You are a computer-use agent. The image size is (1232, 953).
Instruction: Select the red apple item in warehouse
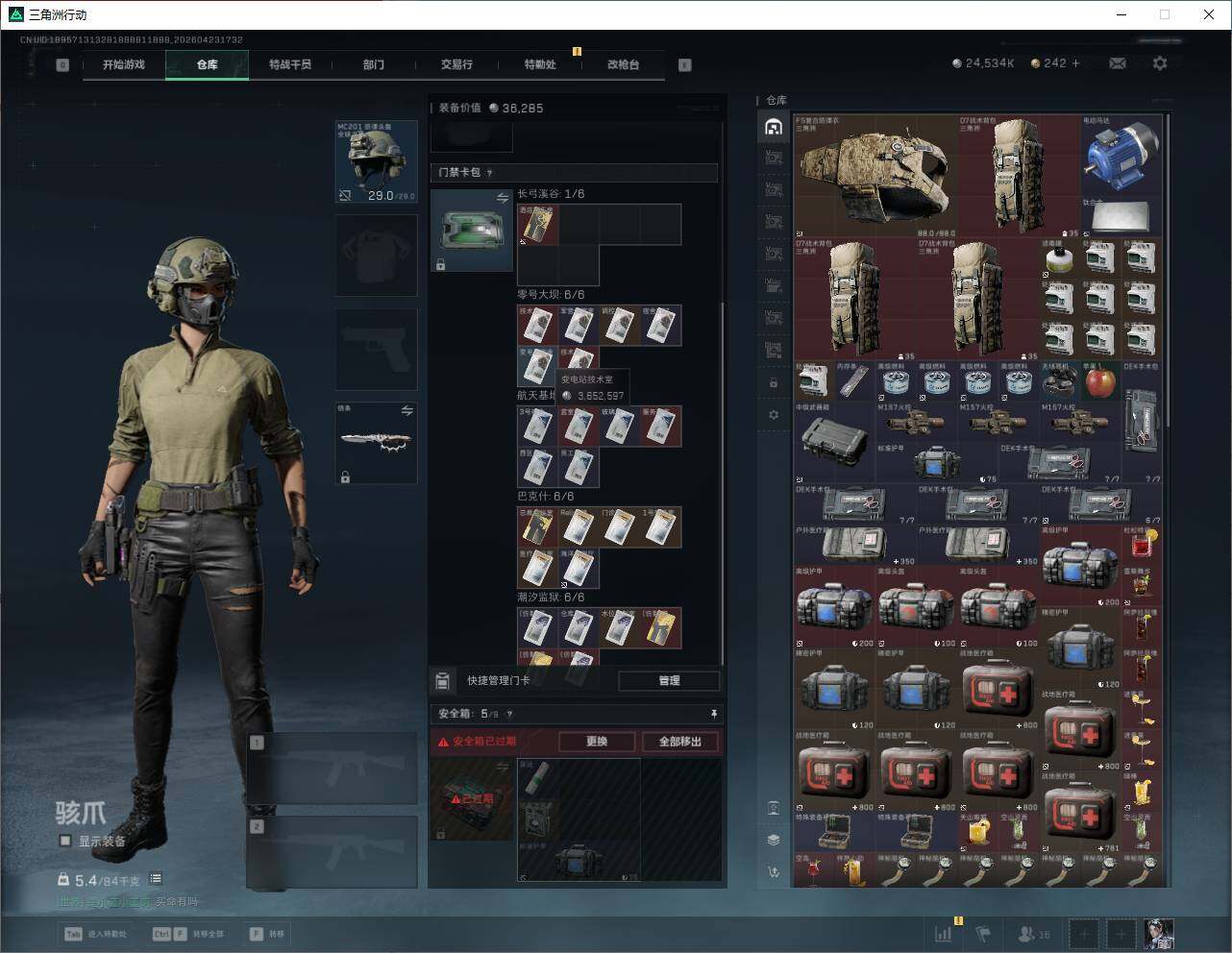pos(1099,382)
